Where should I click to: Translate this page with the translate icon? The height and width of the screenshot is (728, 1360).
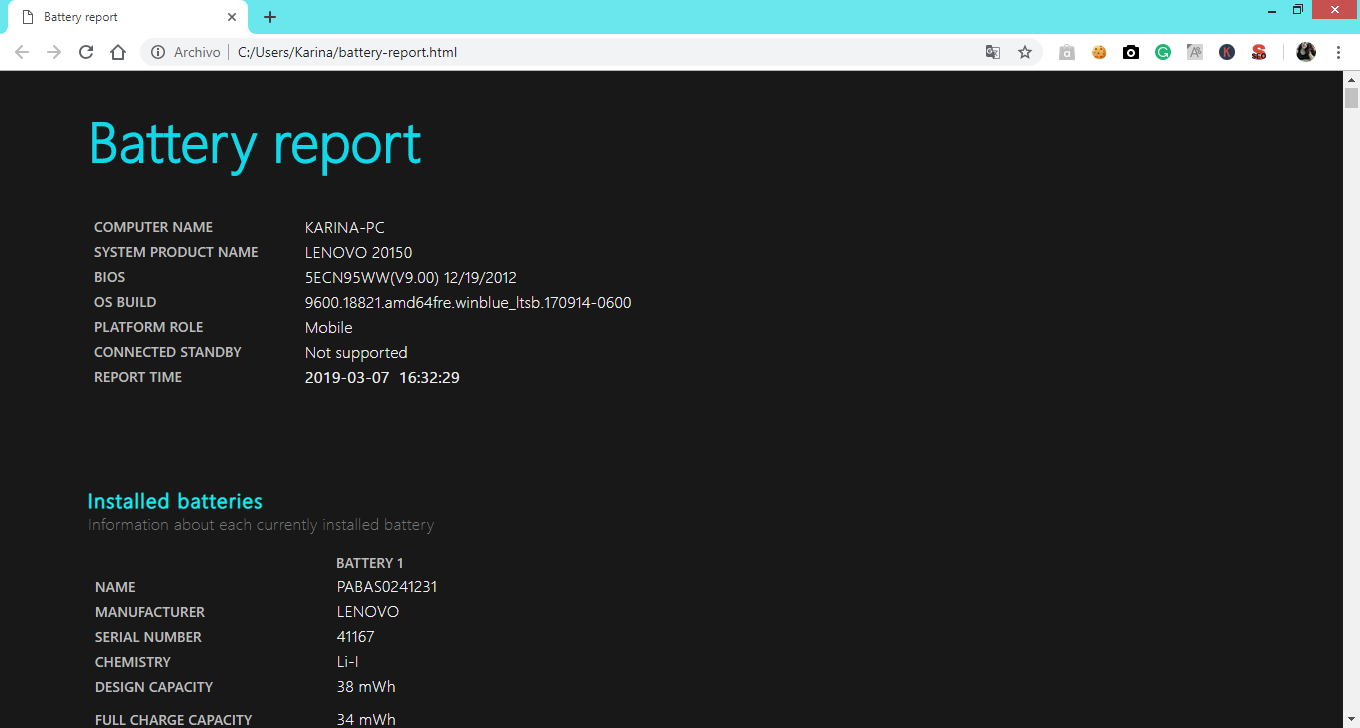pos(993,52)
